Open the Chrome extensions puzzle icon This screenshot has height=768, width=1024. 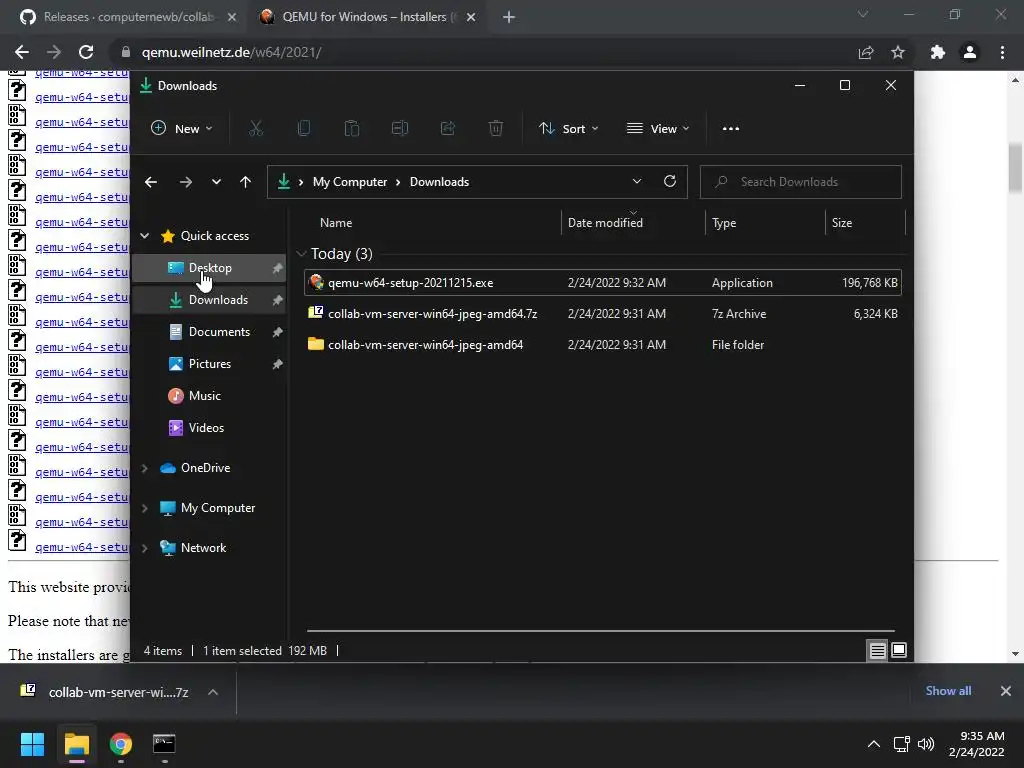point(938,52)
